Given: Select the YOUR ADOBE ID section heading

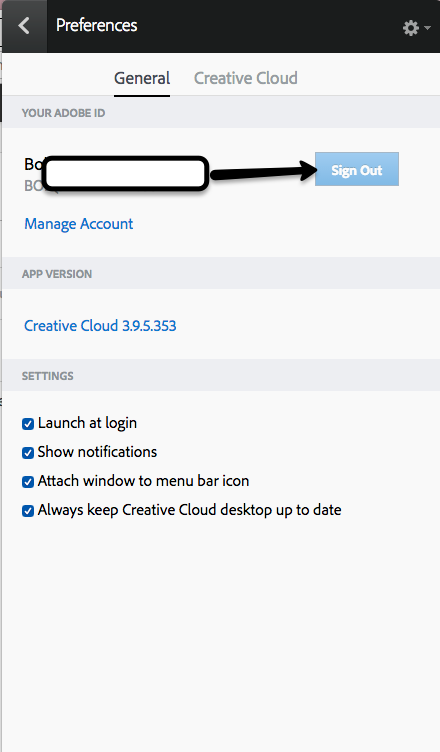Looking at the screenshot, I should coord(63,113).
